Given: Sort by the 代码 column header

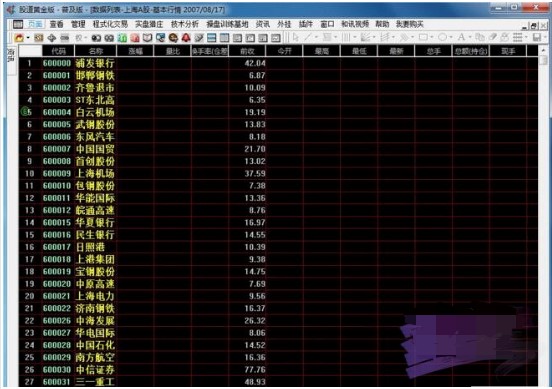Looking at the screenshot, I should [x=58, y=51].
